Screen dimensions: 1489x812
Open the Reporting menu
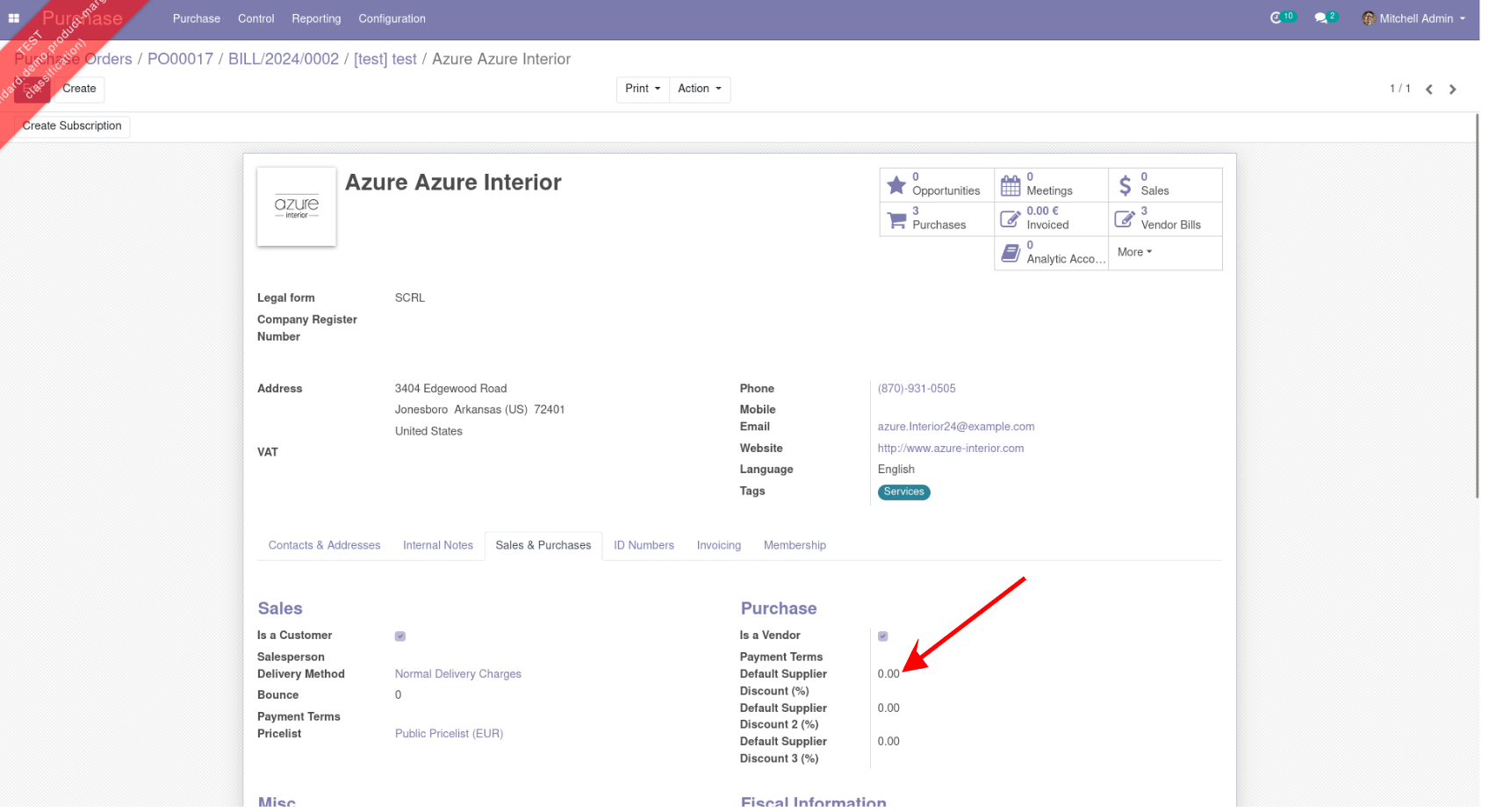point(316,18)
